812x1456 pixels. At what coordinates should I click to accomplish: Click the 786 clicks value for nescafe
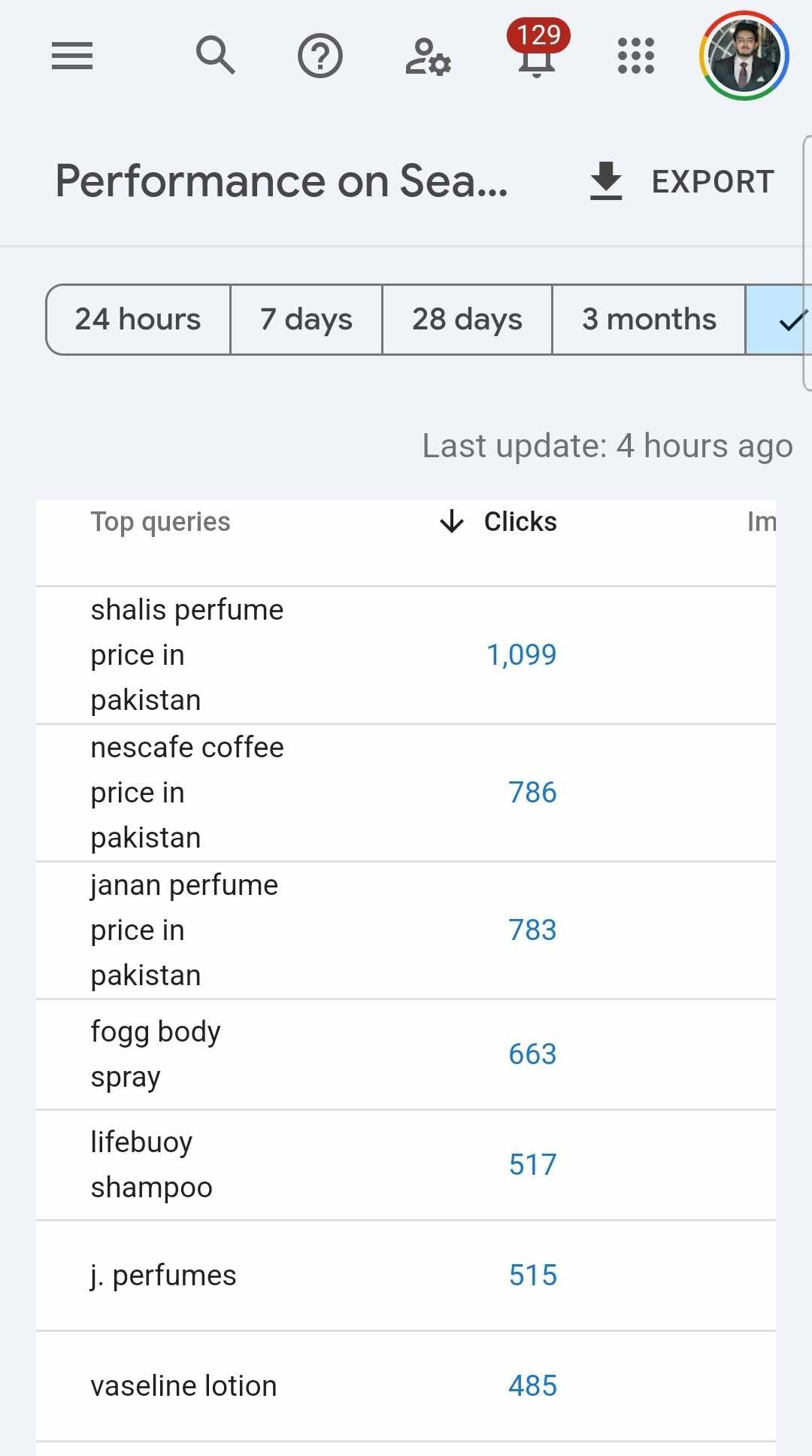click(x=532, y=793)
